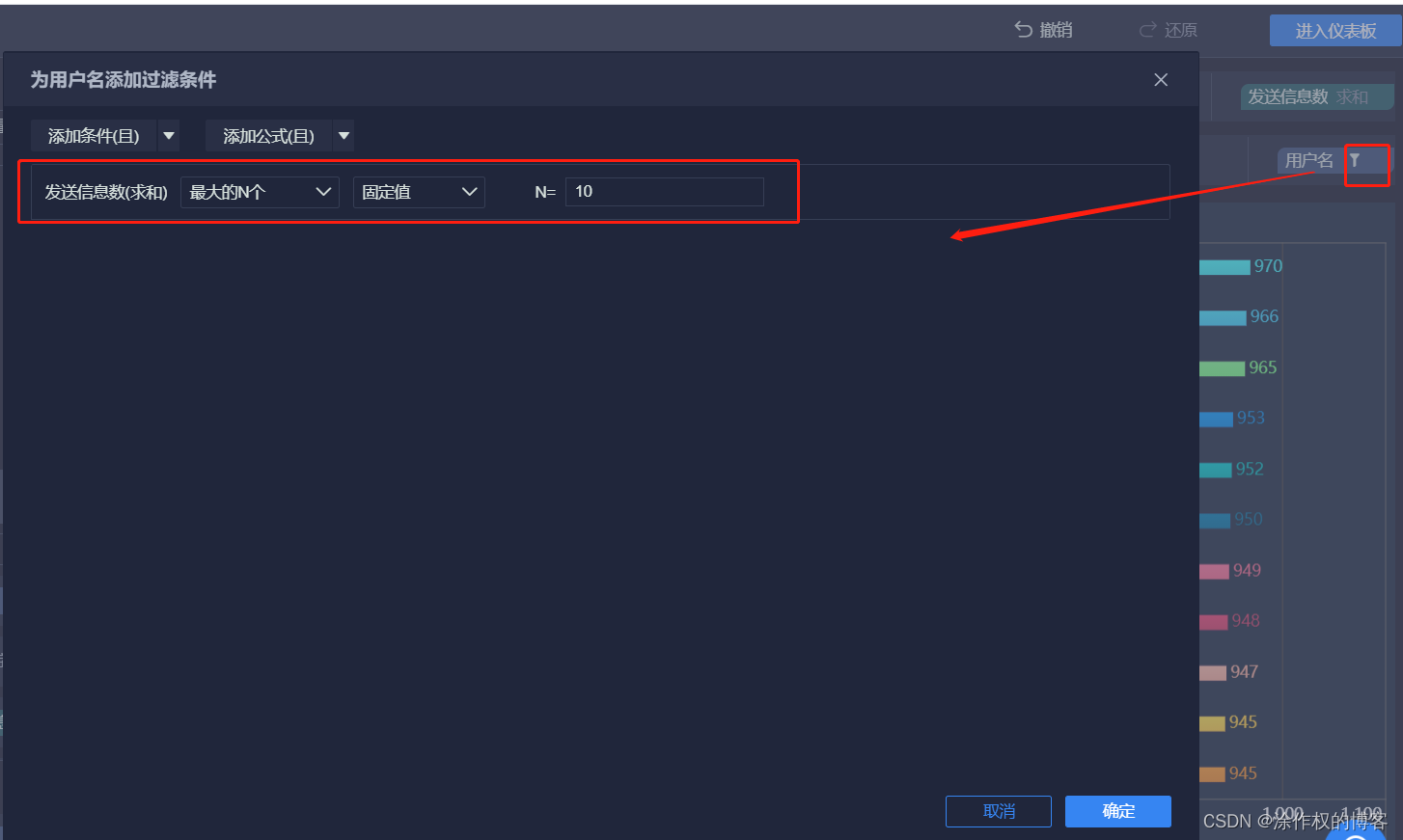Click the bar labeled 965
The width and height of the screenshot is (1403, 840).
click(1222, 368)
